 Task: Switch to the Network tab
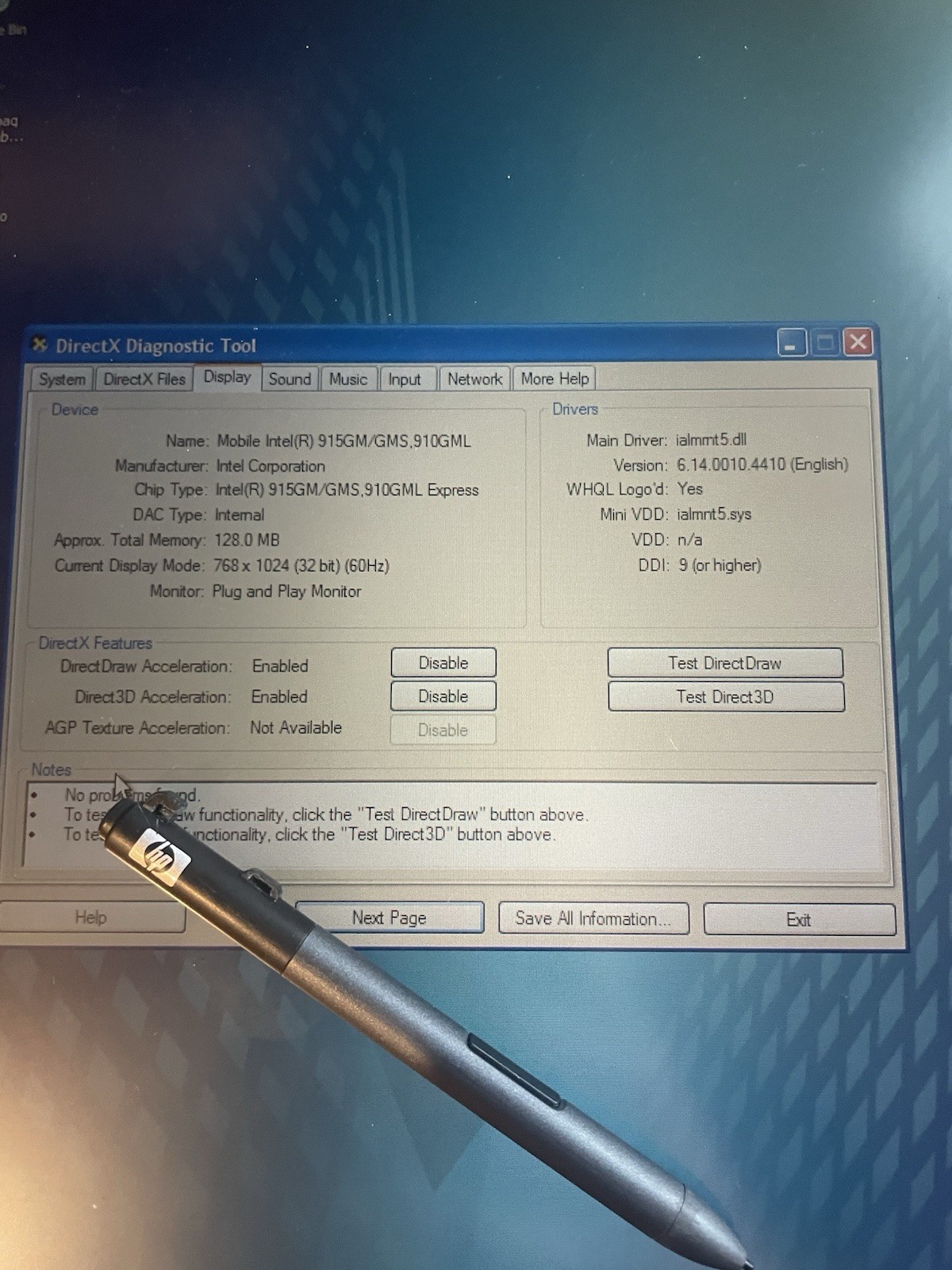(x=474, y=379)
